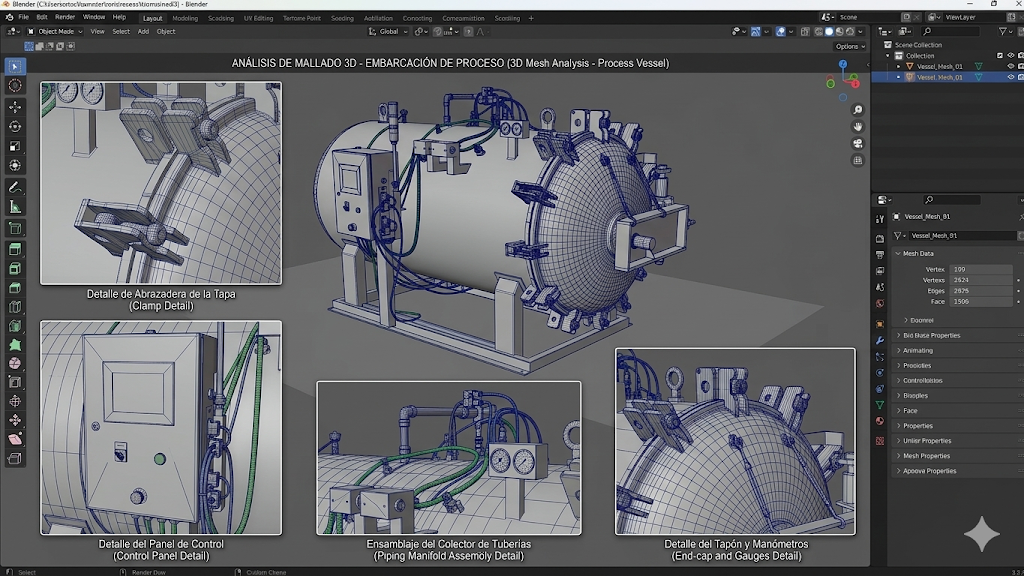The height and width of the screenshot is (576, 1024).
Task: Open the viewport Select menu
Action: [121, 31]
